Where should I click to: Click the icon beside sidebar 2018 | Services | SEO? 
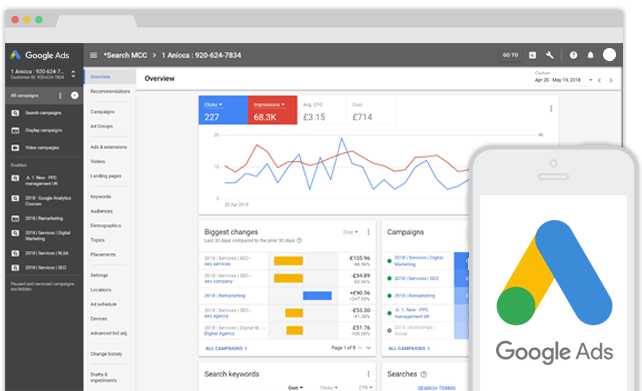[15, 267]
